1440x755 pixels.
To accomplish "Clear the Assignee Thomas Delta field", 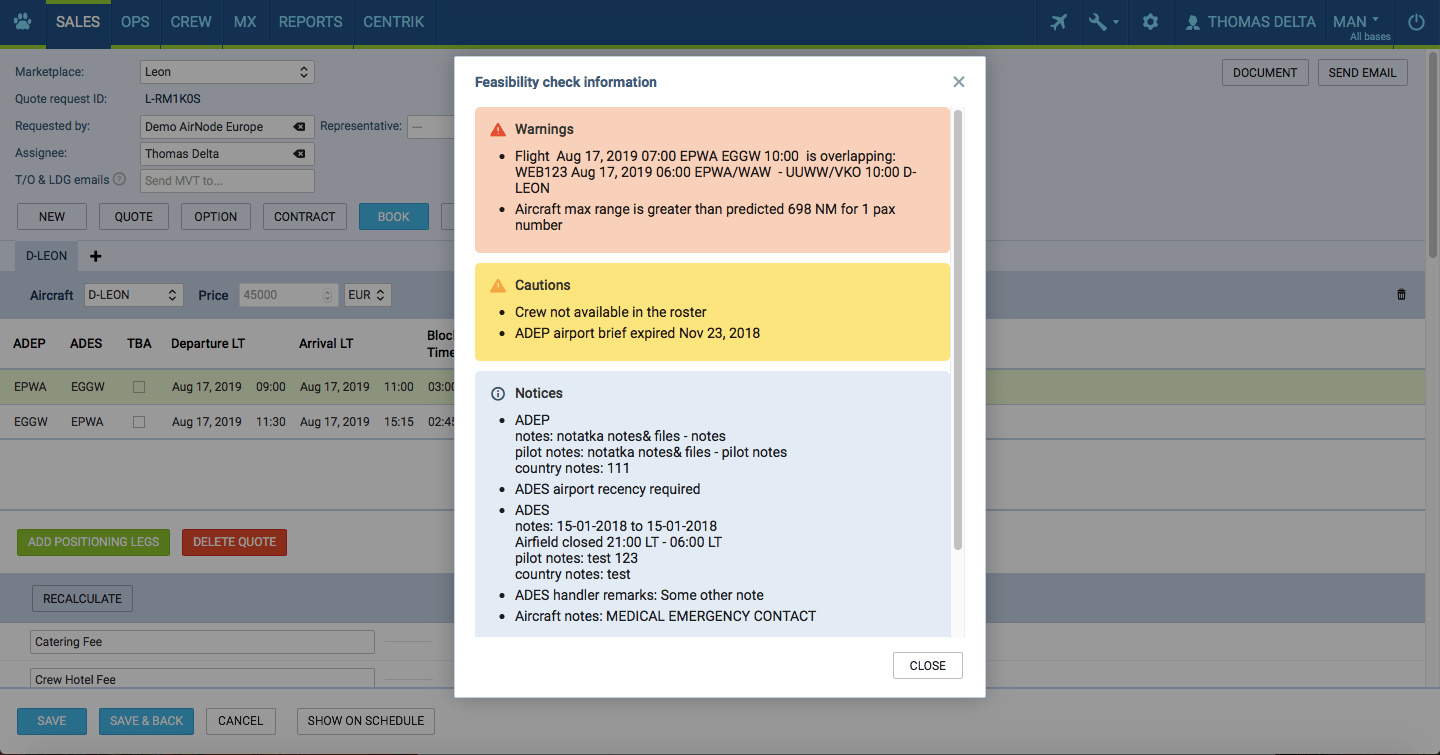I will (299, 153).
